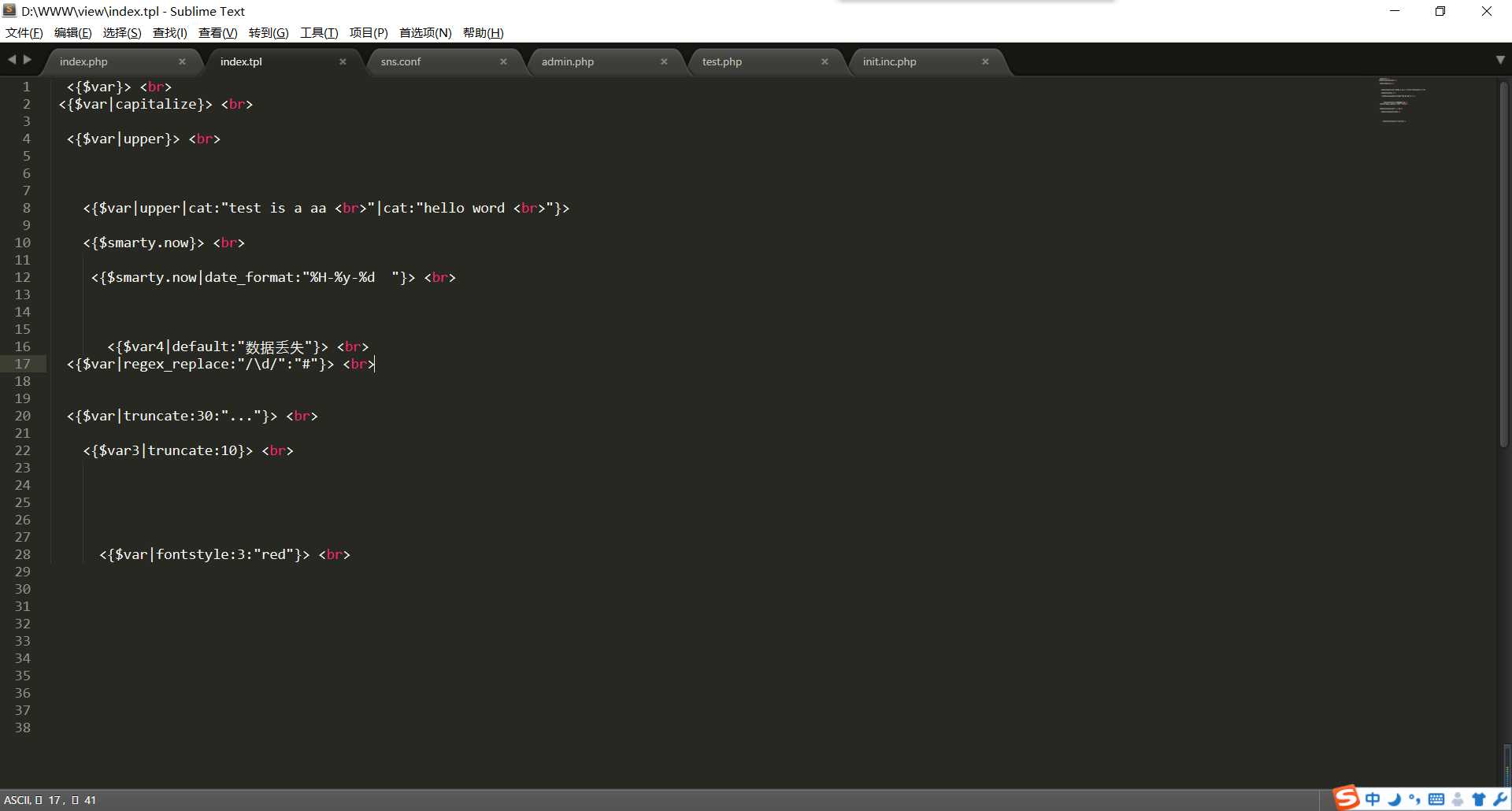Image resolution: width=1512 pixels, height=811 pixels.
Task: Click the 数据丢失 default string
Action: point(274,347)
